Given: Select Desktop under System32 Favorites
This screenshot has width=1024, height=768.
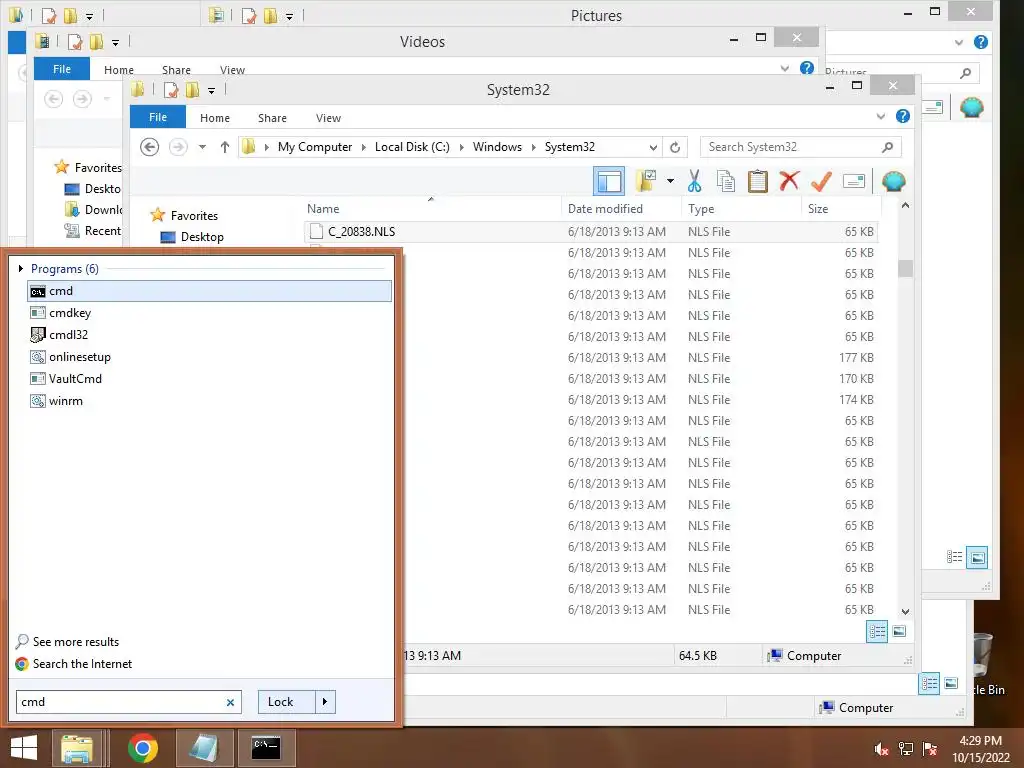Looking at the screenshot, I should coord(202,236).
